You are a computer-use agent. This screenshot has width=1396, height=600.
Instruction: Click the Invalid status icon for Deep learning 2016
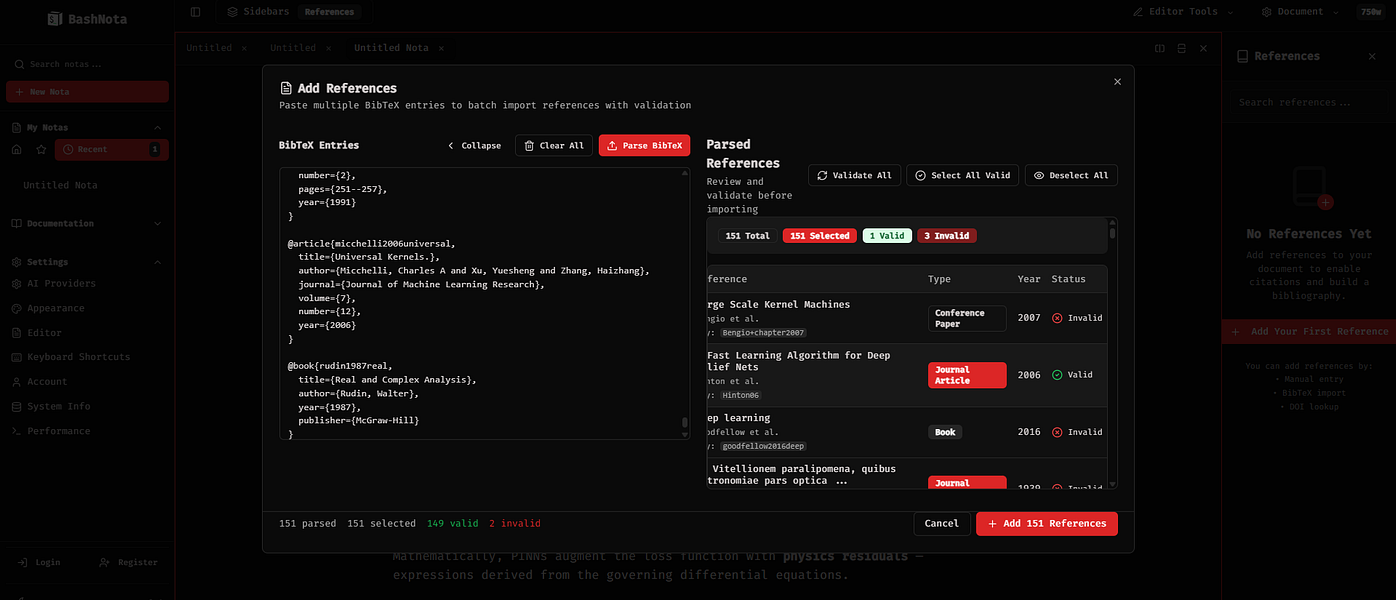pyautogui.click(x=1057, y=432)
